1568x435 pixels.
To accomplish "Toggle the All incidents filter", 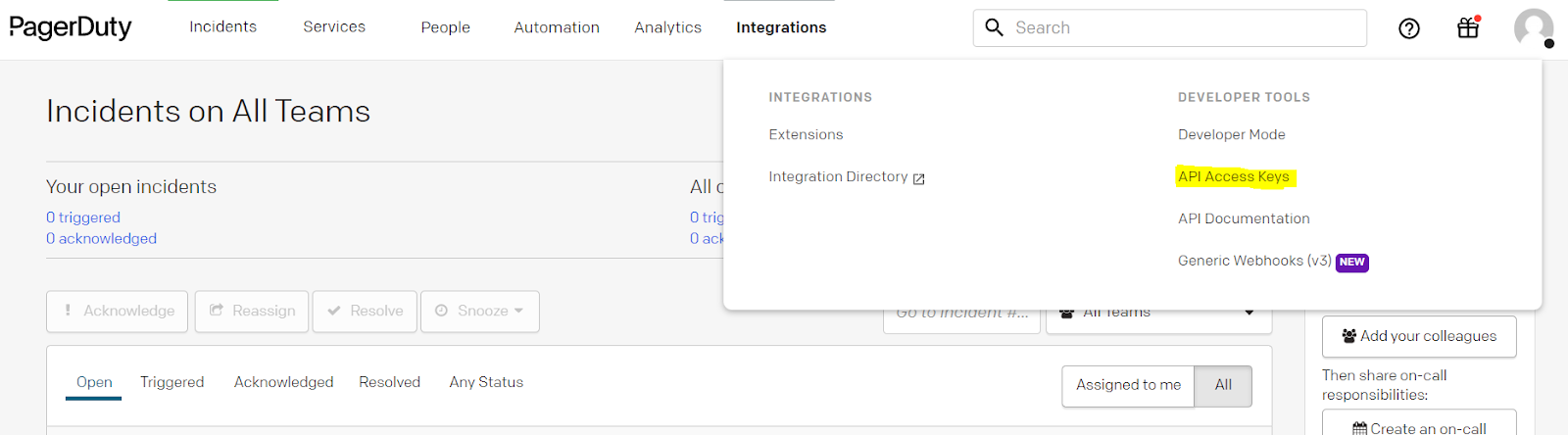I will pos(1223,385).
